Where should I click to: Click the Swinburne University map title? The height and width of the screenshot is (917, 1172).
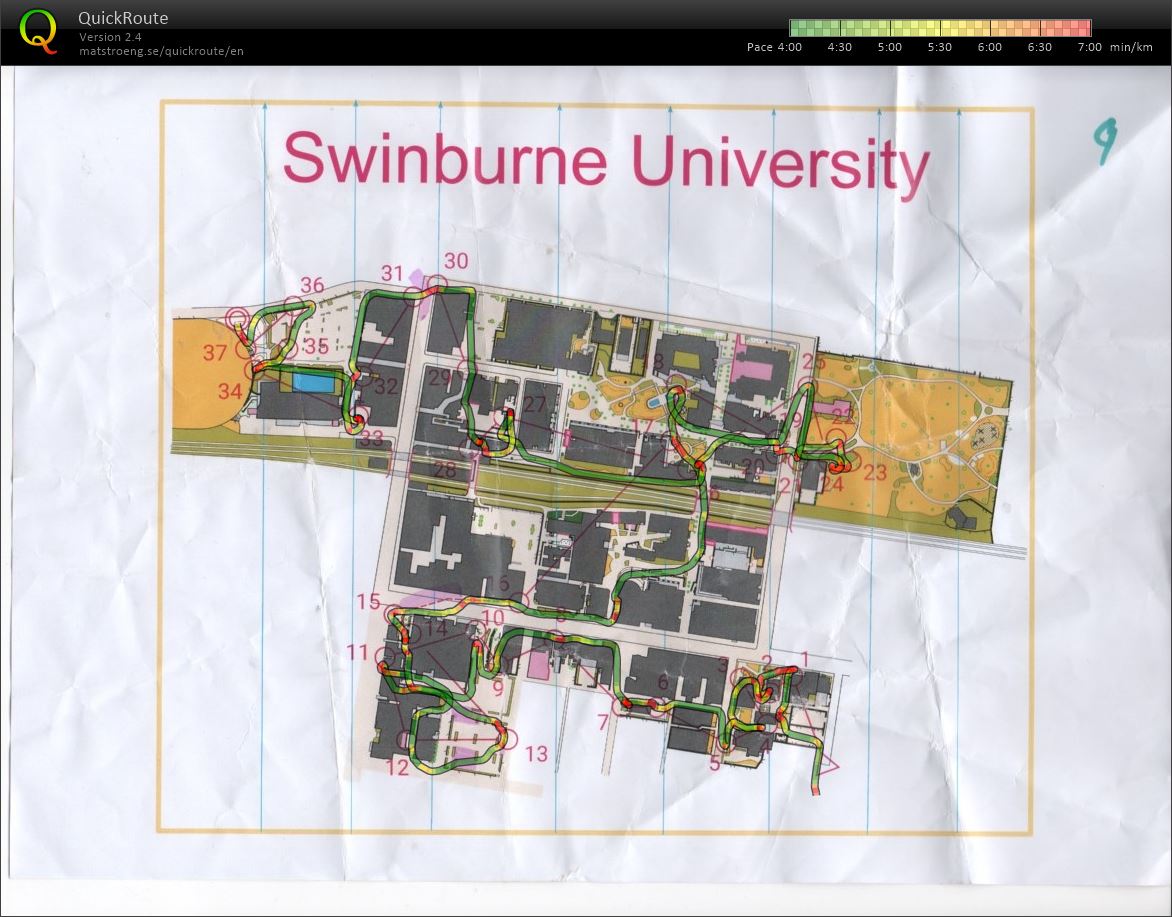pos(606,162)
